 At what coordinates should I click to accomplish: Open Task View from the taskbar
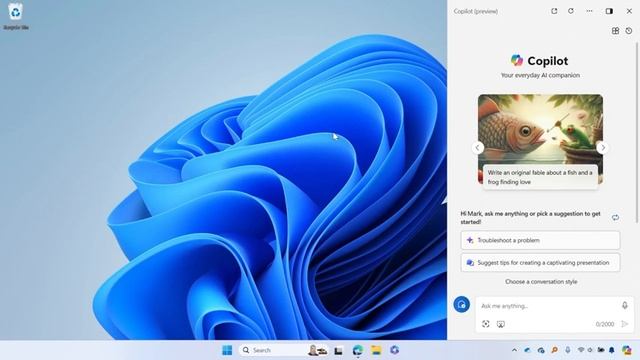coord(338,350)
